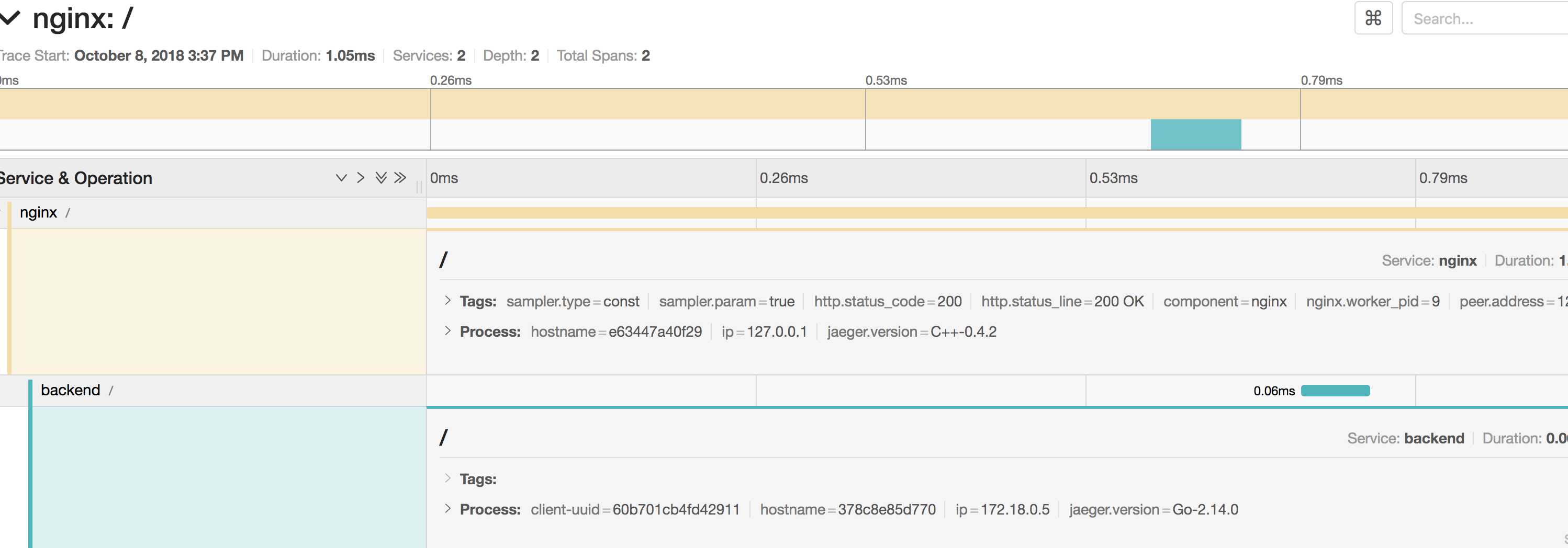This screenshot has height=548, width=1568.
Task: Click the Duration: 1.05ms trace summary
Action: point(318,55)
